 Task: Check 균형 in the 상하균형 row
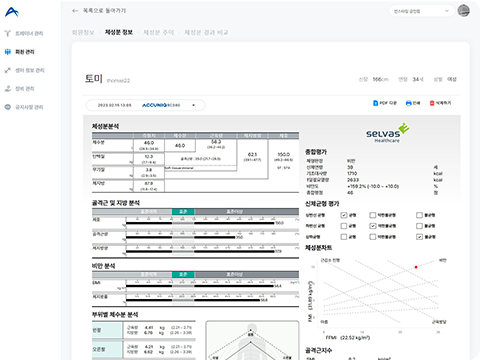344,237
